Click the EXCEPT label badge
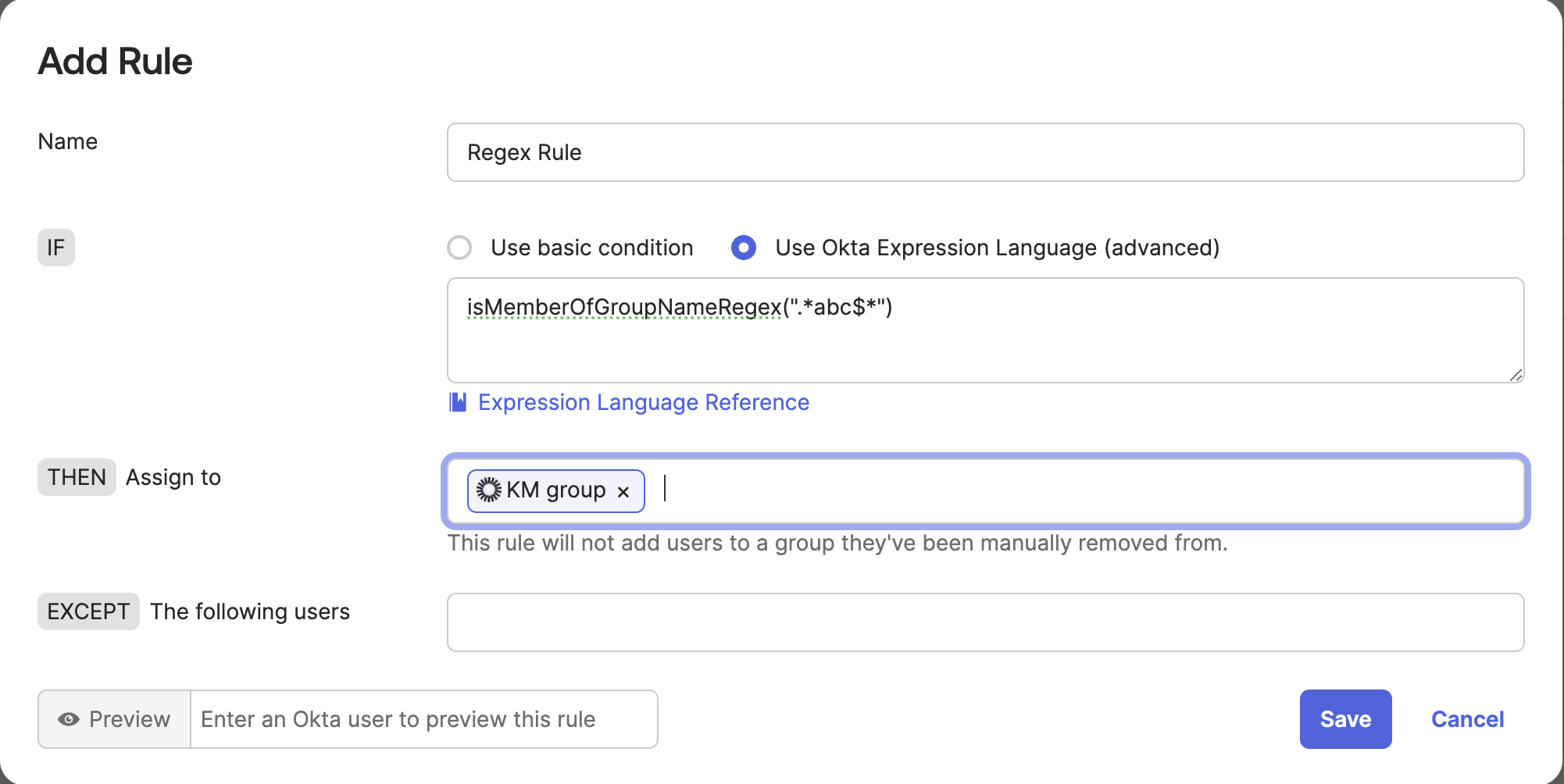This screenshot has width=1564, height=784. (x=88, y=611)
